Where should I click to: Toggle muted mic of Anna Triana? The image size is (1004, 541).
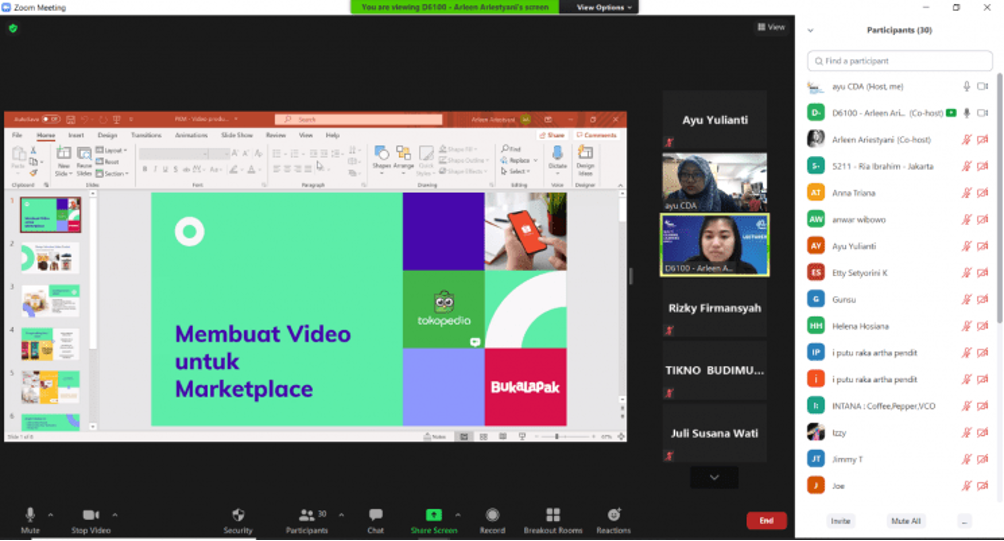tap(967, 193)
